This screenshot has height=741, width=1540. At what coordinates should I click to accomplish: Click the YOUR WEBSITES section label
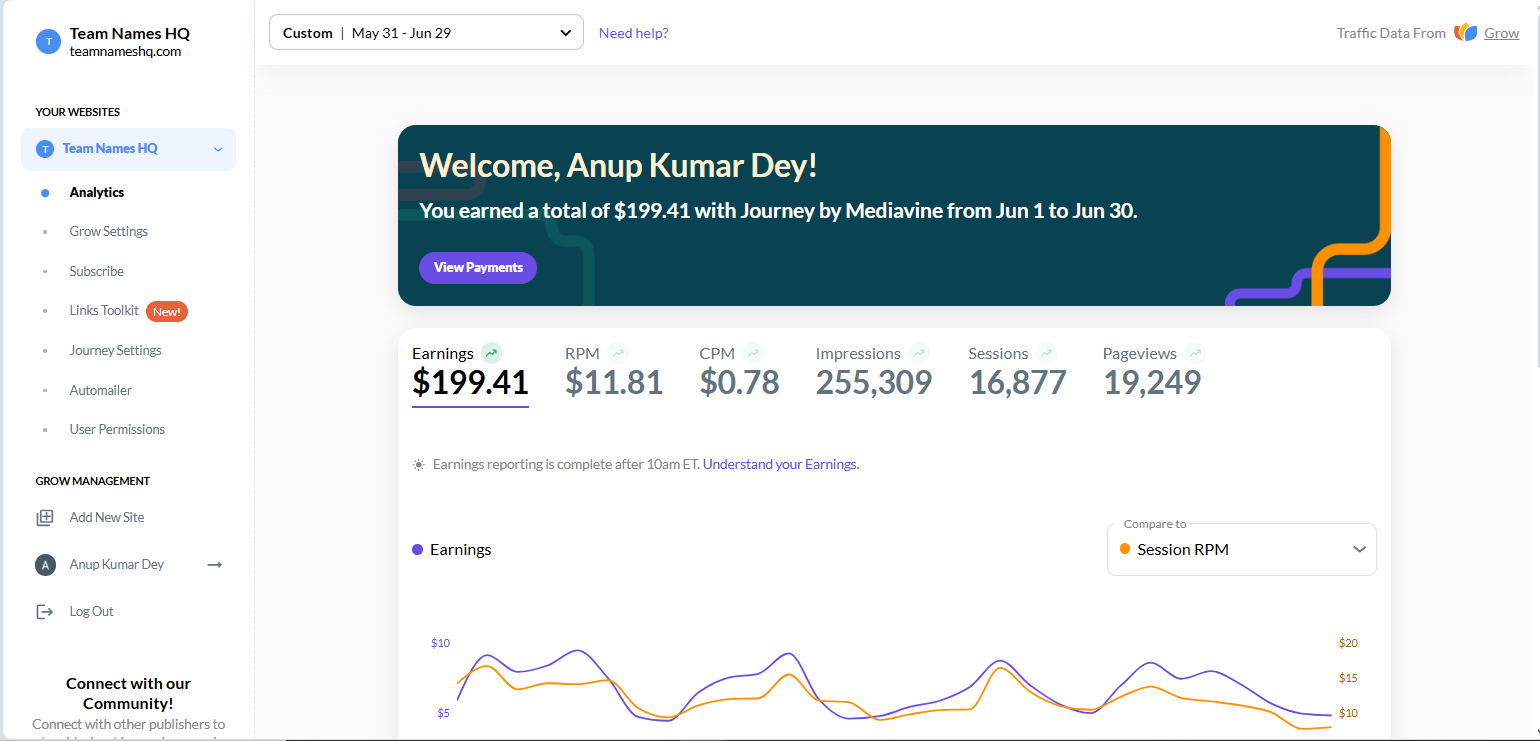[78, 112]
